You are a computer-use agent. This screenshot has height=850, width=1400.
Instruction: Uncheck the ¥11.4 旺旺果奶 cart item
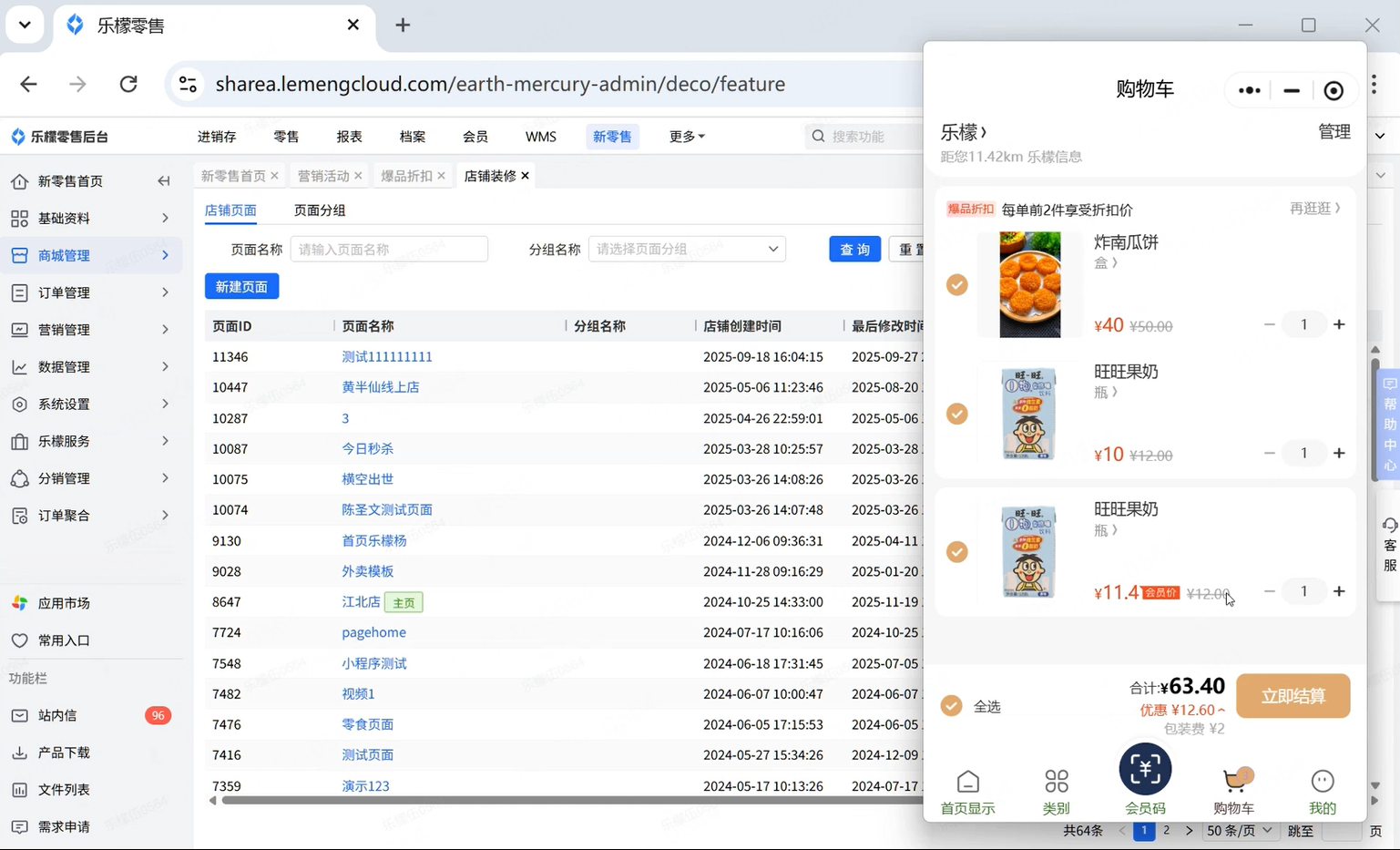point(956,552)
